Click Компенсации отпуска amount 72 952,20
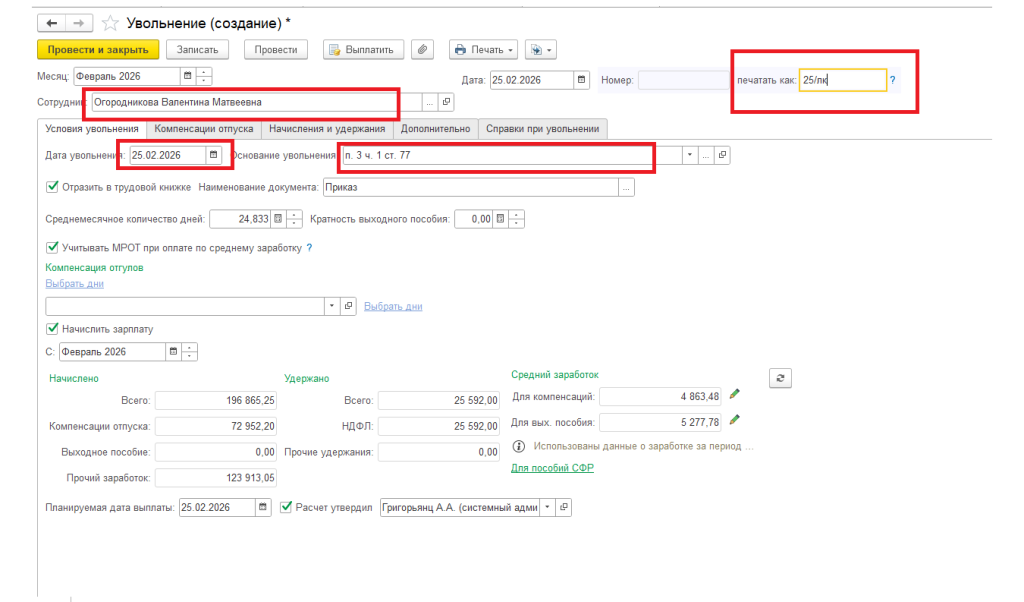Screen dimensions: 1024x602 (216, 426)
